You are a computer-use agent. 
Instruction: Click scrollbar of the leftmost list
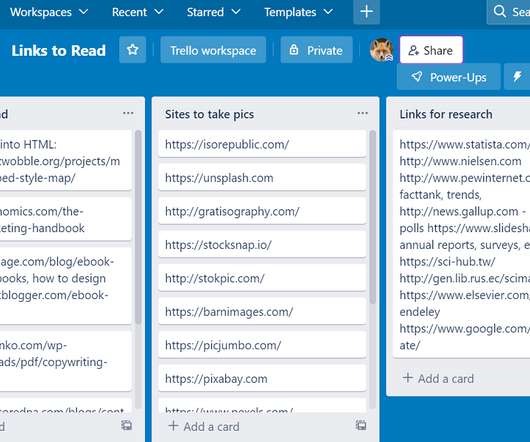(x=138, y=226)
